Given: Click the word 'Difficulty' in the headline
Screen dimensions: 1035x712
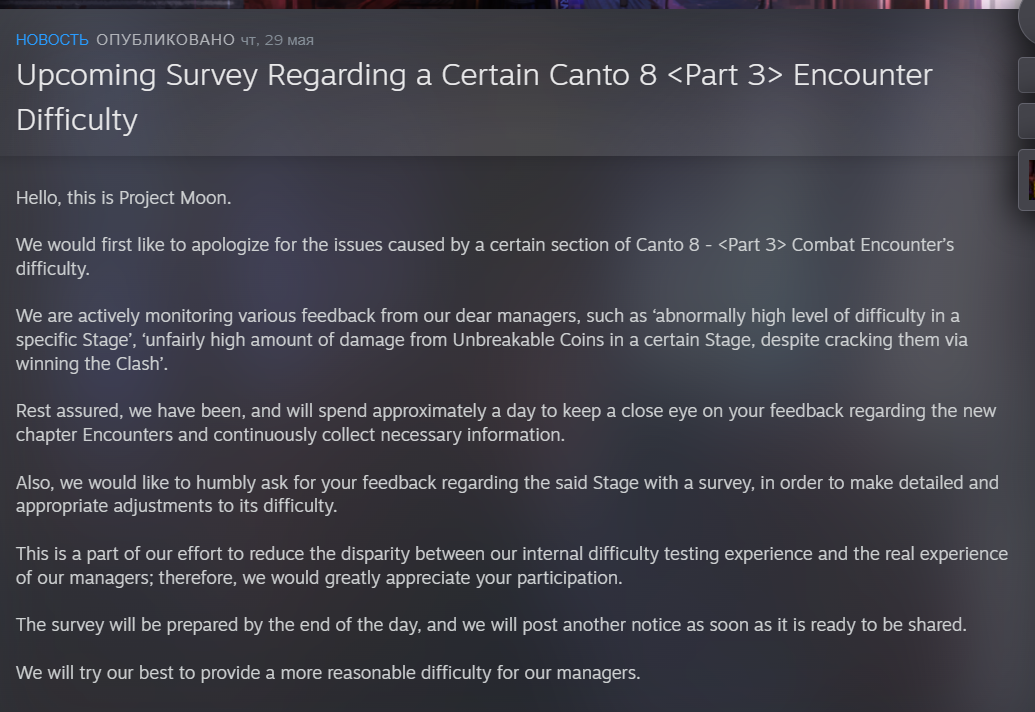Looking at the screenshot, I should (x=77, y=121).
